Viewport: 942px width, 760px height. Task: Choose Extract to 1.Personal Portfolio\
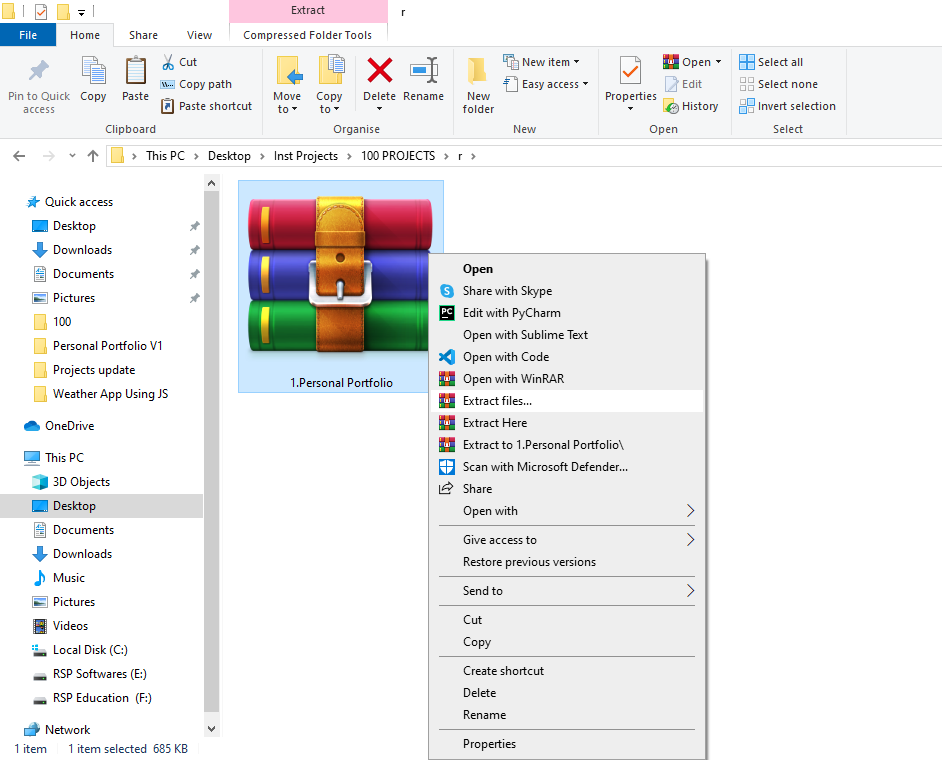[x=567, y=445]
